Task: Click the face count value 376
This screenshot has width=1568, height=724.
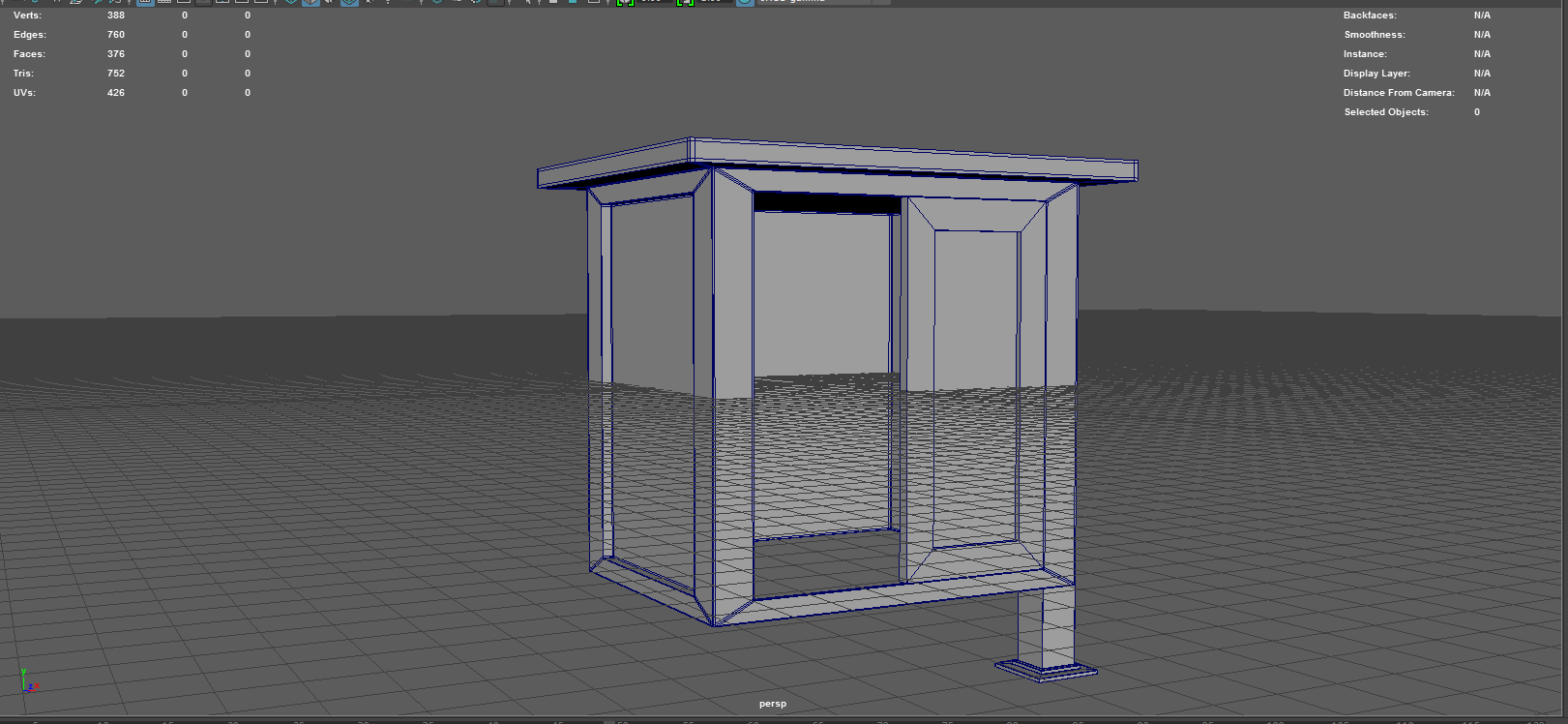Action: (x=116, y=54)
